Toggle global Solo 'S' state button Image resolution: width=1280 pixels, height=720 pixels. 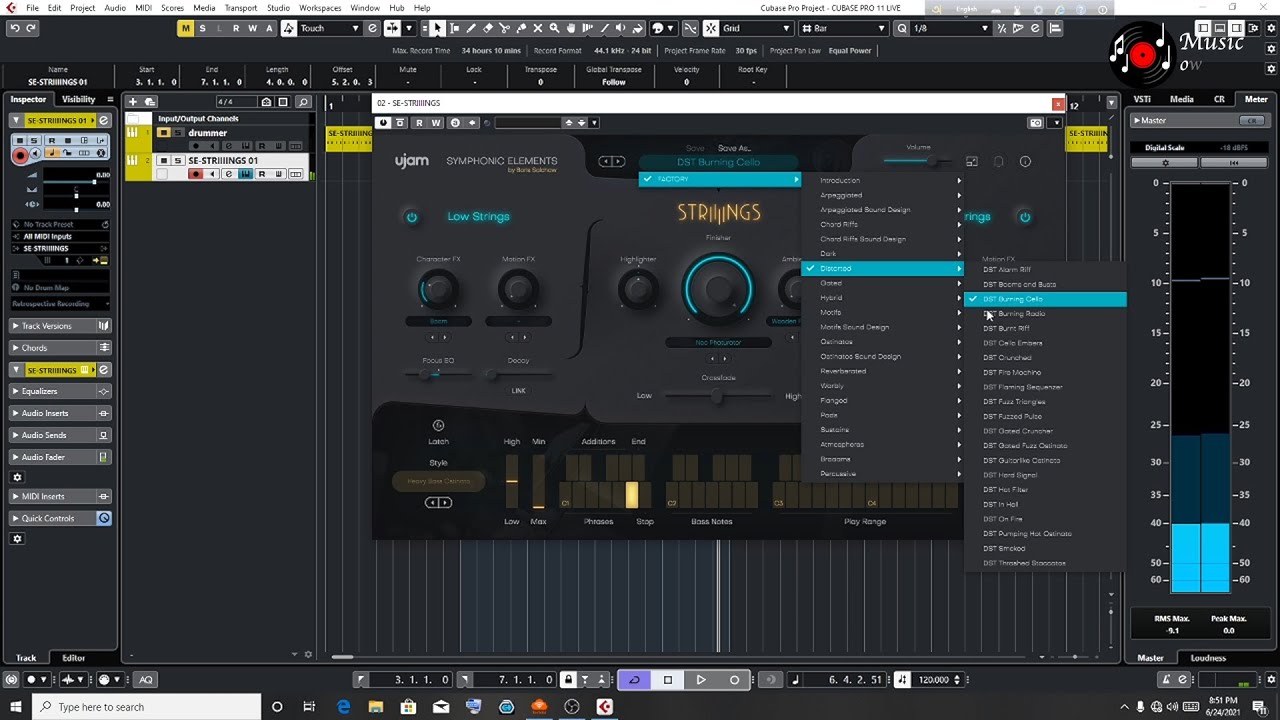click(x=202, y=28)
